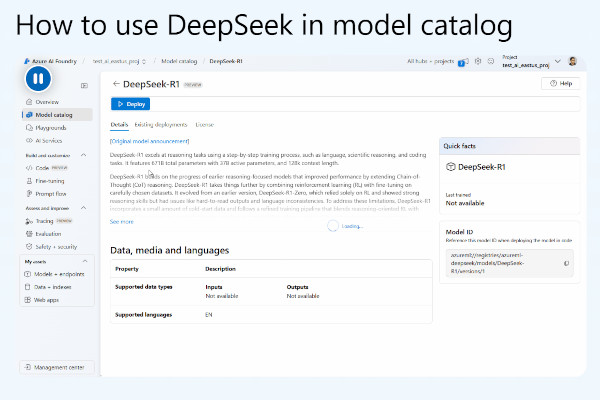Screen dimensions: 600x400
Task: Switch to the License tab
Action: pyautogui.click(x=204, y=124)
